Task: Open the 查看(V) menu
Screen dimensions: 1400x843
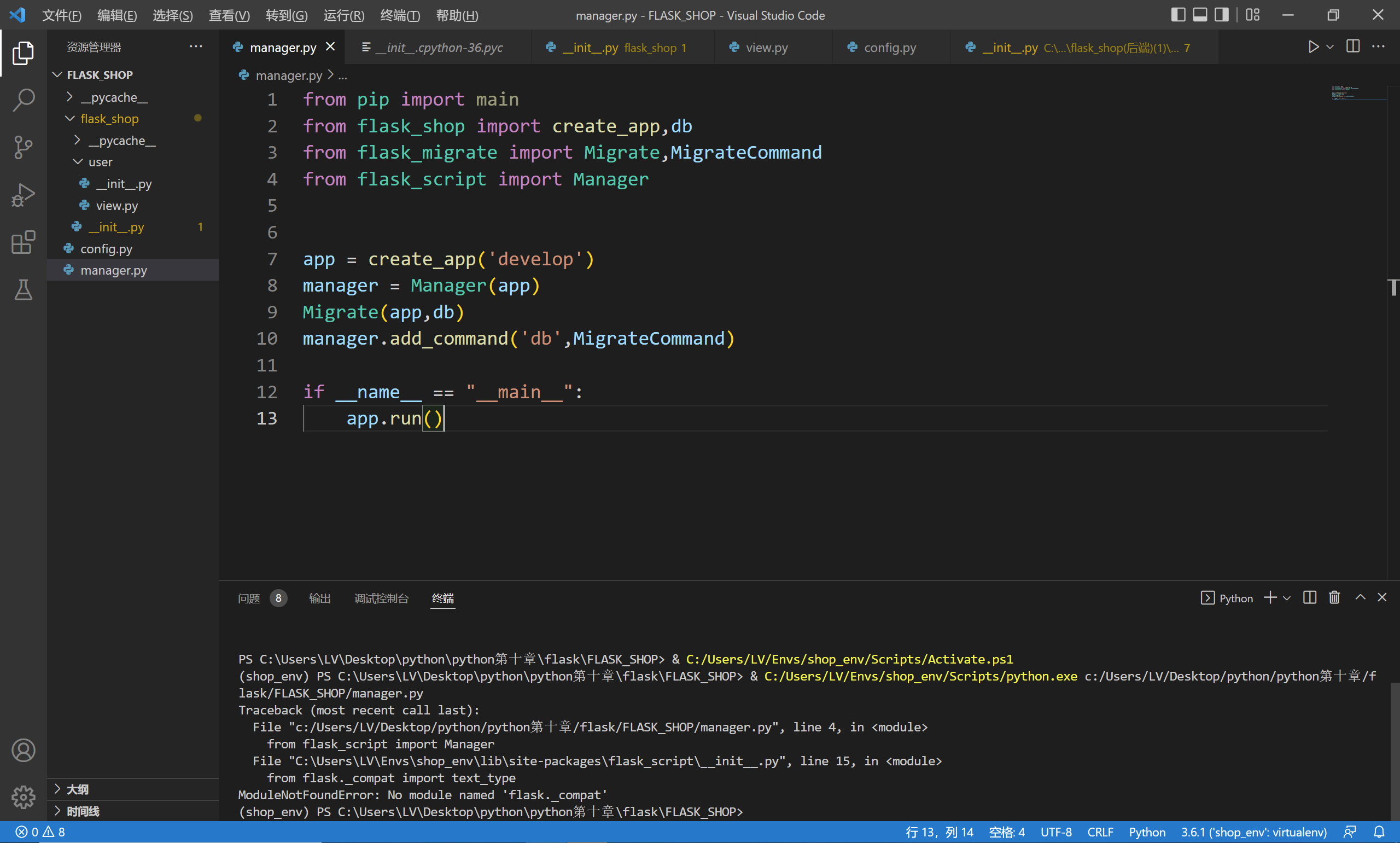Action: tap(229, 15)
